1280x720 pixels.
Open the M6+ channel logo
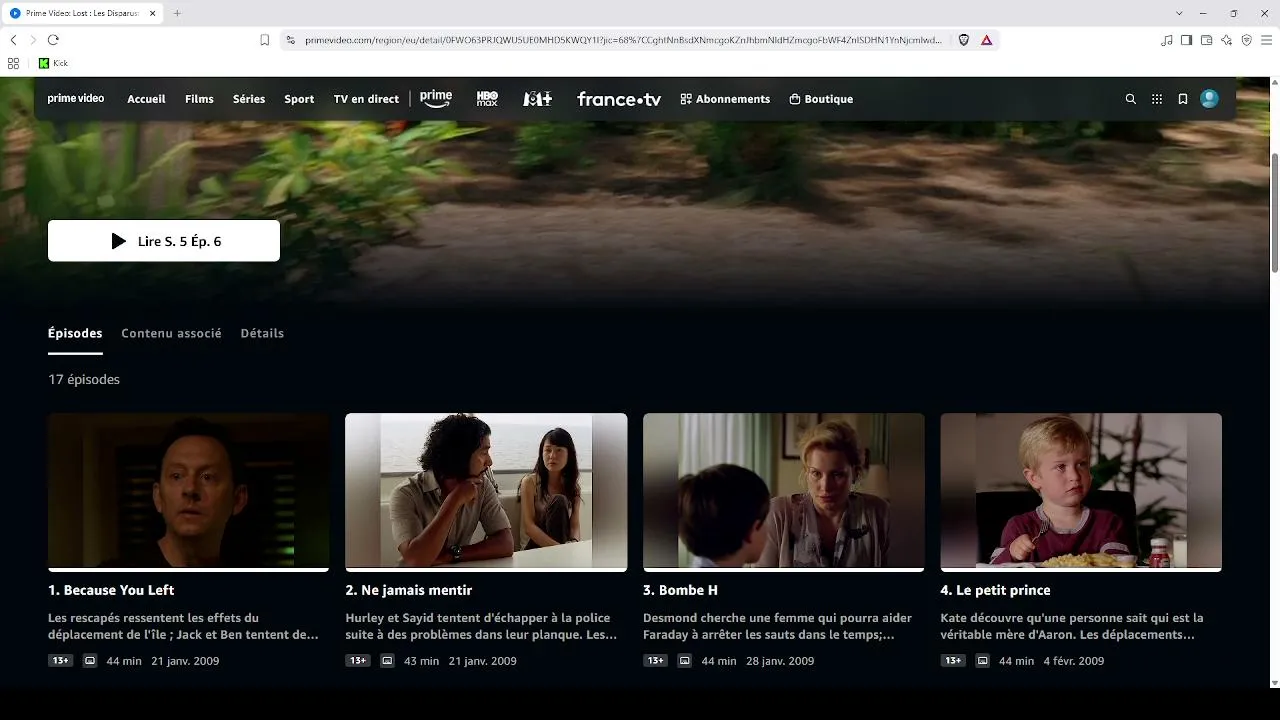[x=538, y=99]
